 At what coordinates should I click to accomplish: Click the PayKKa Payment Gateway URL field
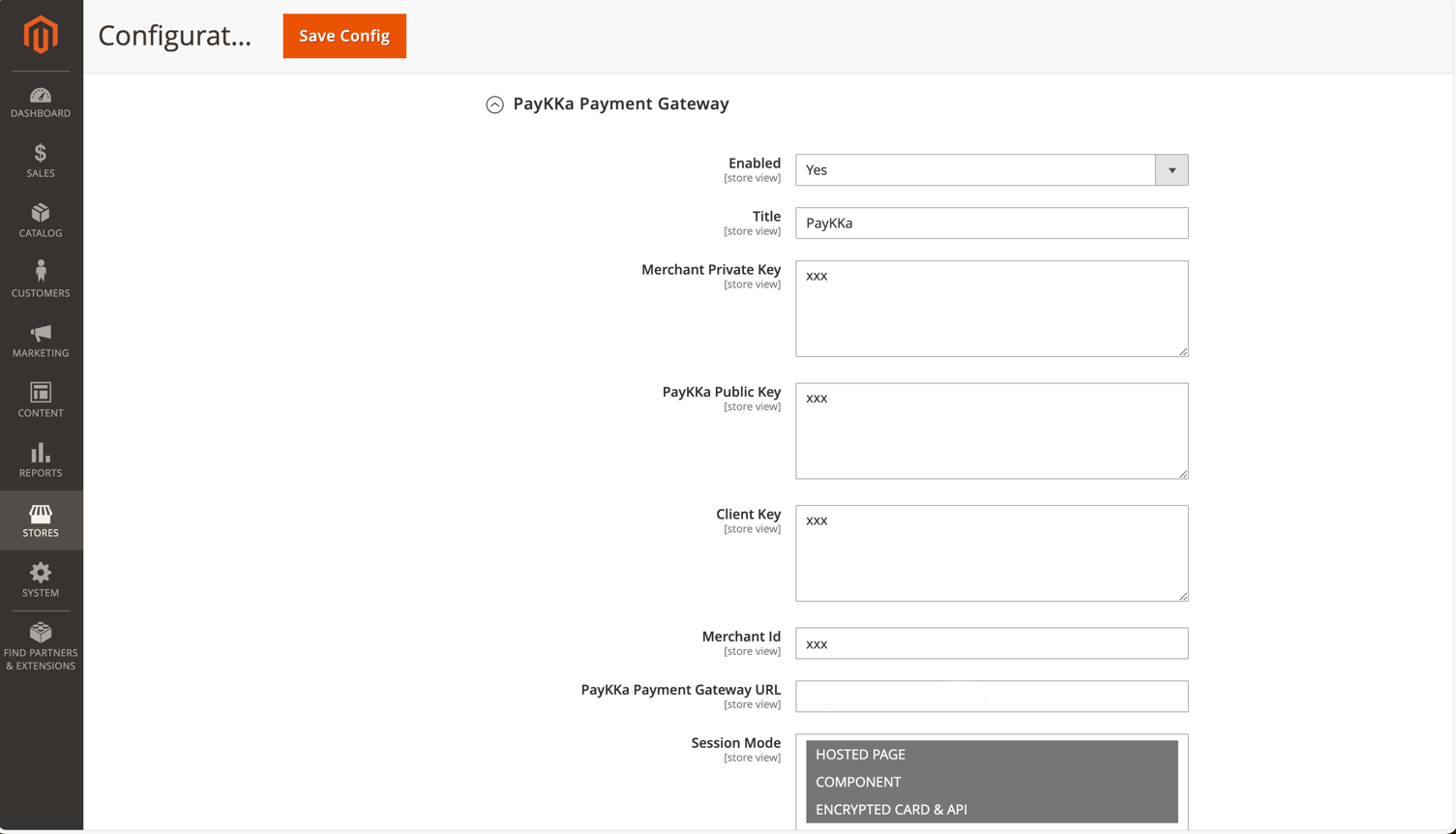992,697
